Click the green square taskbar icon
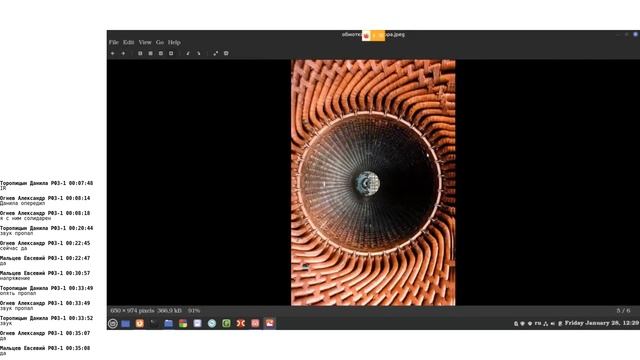This screenshot has height=360, width=640. point(226,324)
